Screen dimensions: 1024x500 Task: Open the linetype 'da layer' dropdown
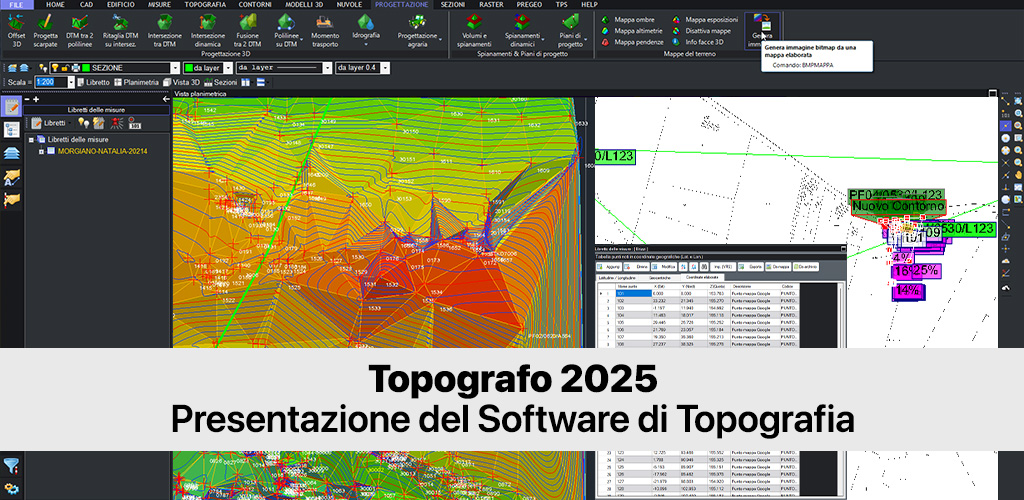click(x=327, y=68)
